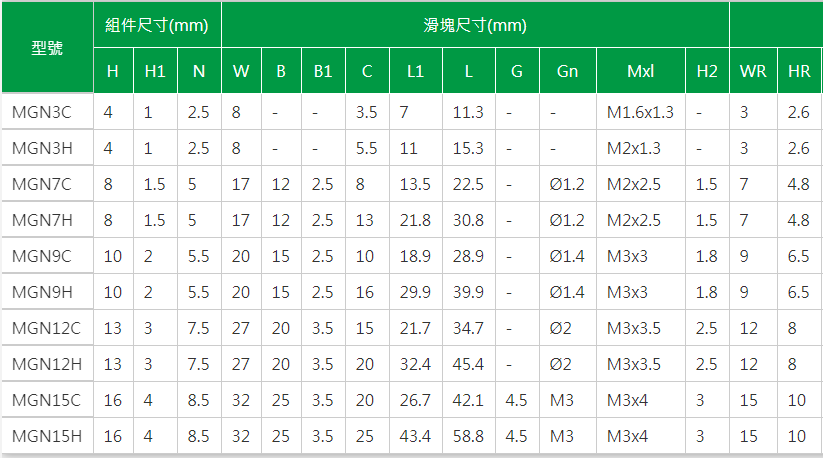Click the M1.6x1.3 cell for MGN3C
This screenshot has width=823, height=458.
pyautogui.click(x=641, y=112)
